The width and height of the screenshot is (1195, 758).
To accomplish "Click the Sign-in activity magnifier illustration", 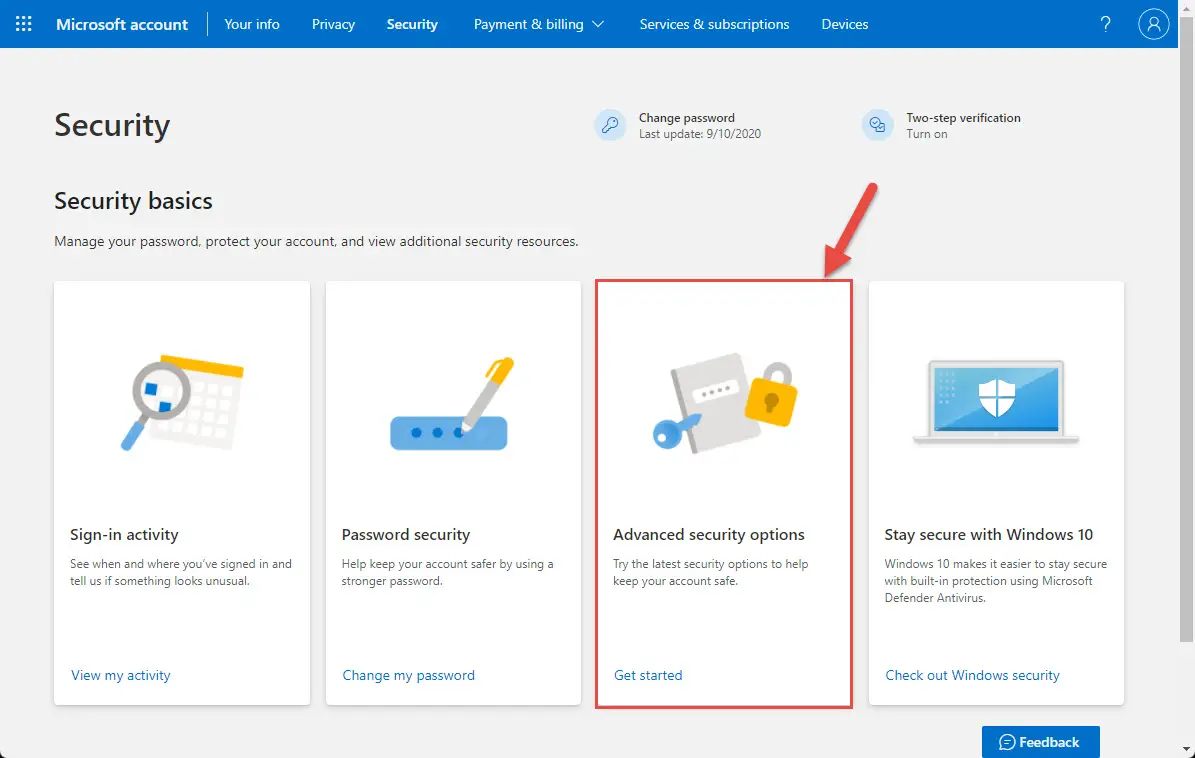I will click(x=182, y=402).
